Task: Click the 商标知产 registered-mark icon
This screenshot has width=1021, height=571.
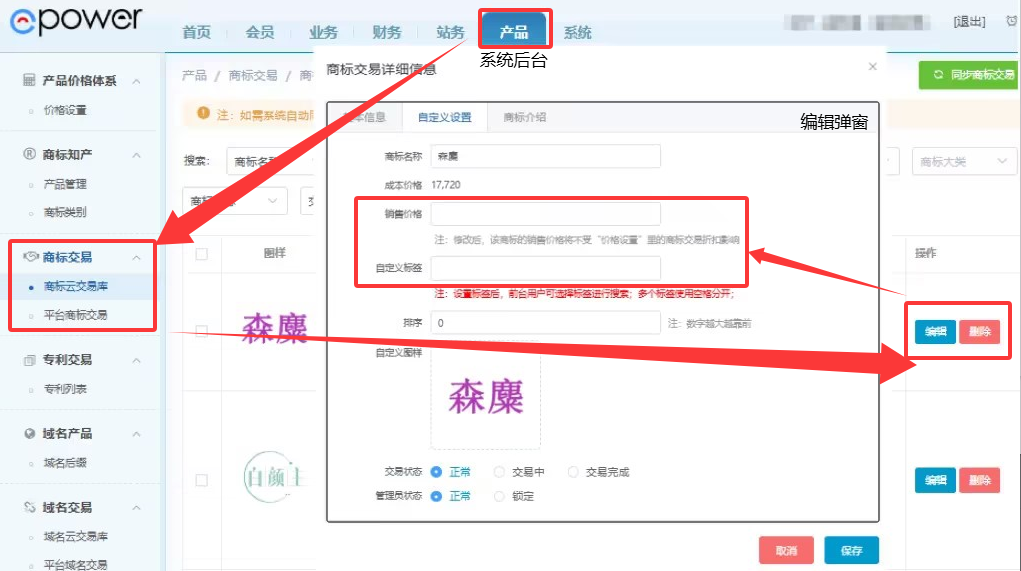Action: tap(30, 155)
